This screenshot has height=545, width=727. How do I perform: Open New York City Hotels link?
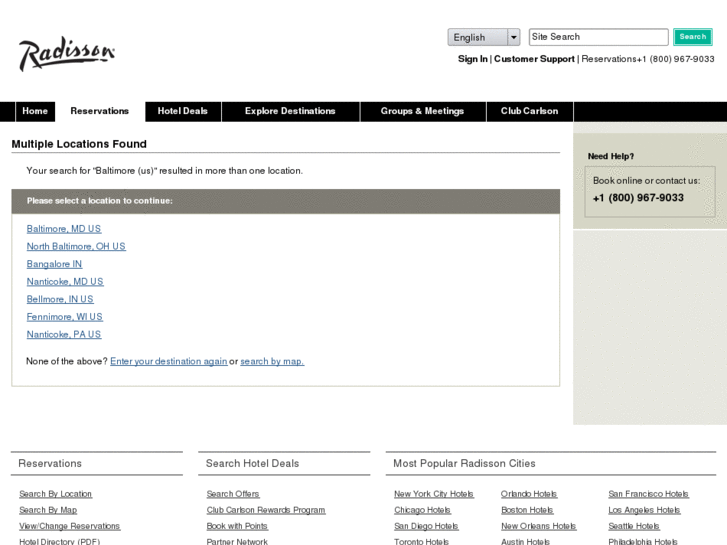coord(434,494)
